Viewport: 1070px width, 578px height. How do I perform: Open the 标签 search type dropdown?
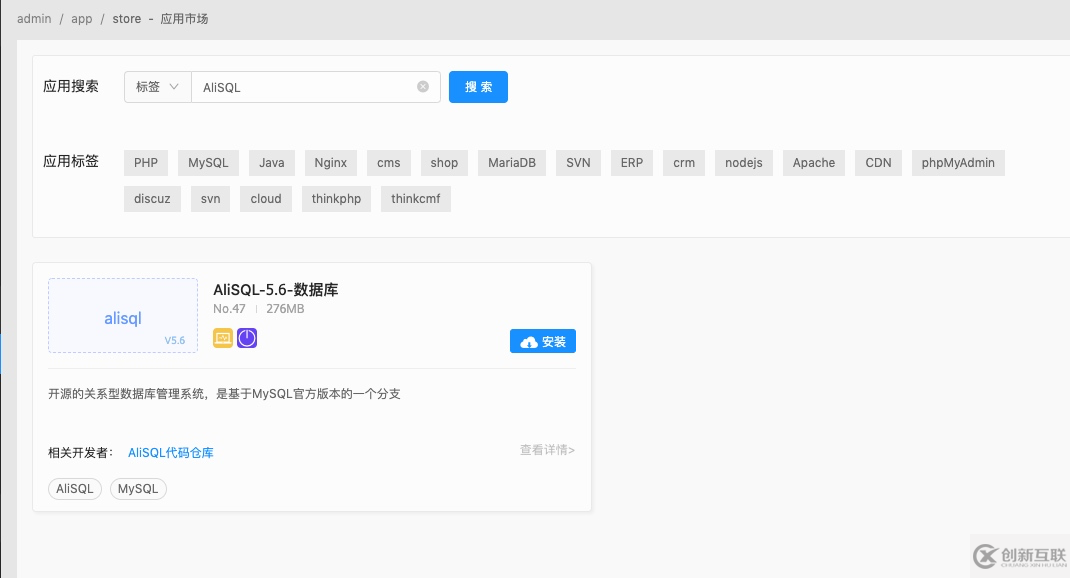158,87
